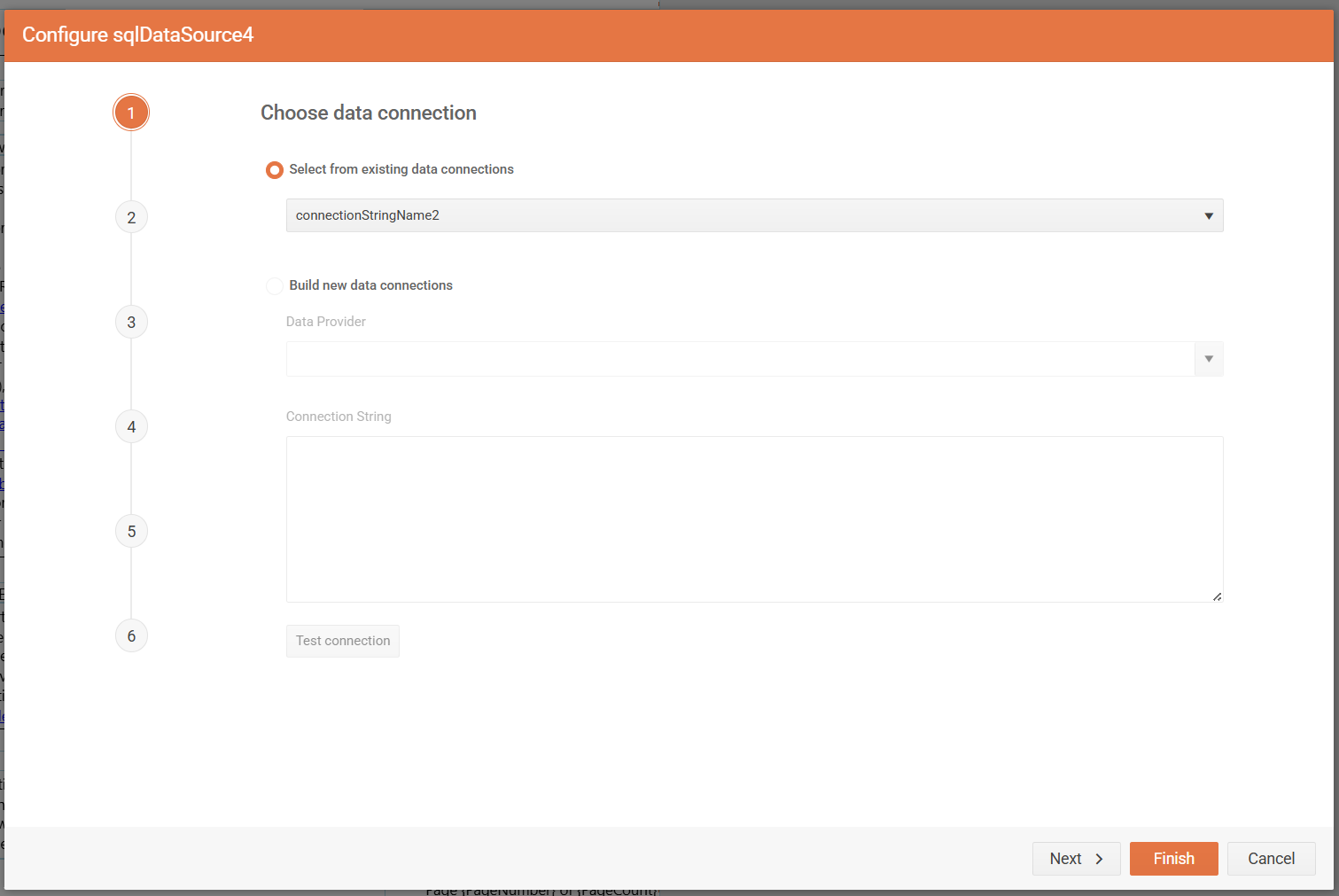Image resolution: width=1339 pixels, height=896 pixels.
Task: Choose Build new data connections option
Action: click(275, 285)
